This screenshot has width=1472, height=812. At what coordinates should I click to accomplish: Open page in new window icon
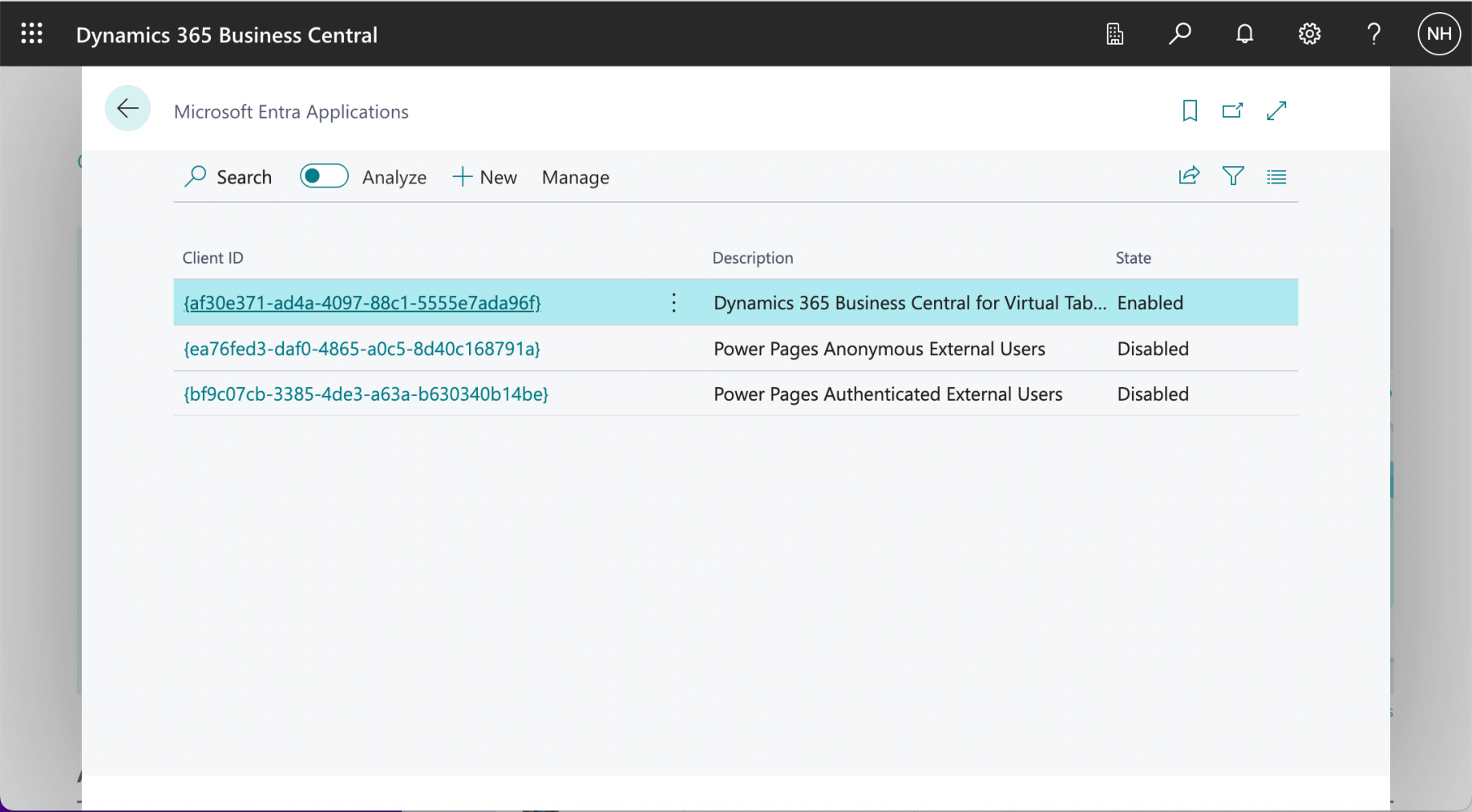coord(1232,111)
